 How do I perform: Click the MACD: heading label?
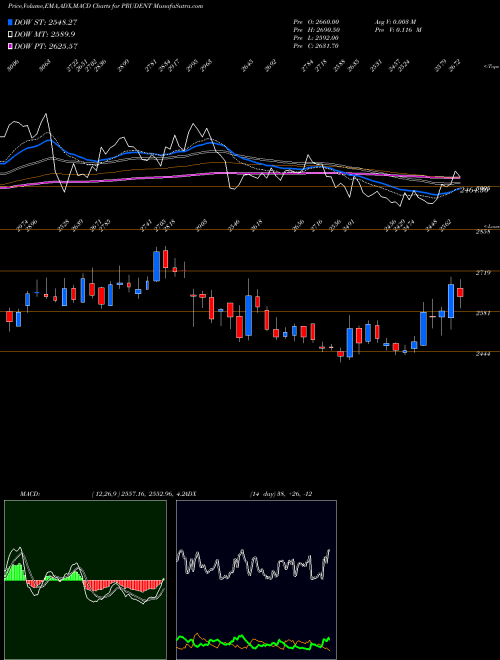coord(30,494)
